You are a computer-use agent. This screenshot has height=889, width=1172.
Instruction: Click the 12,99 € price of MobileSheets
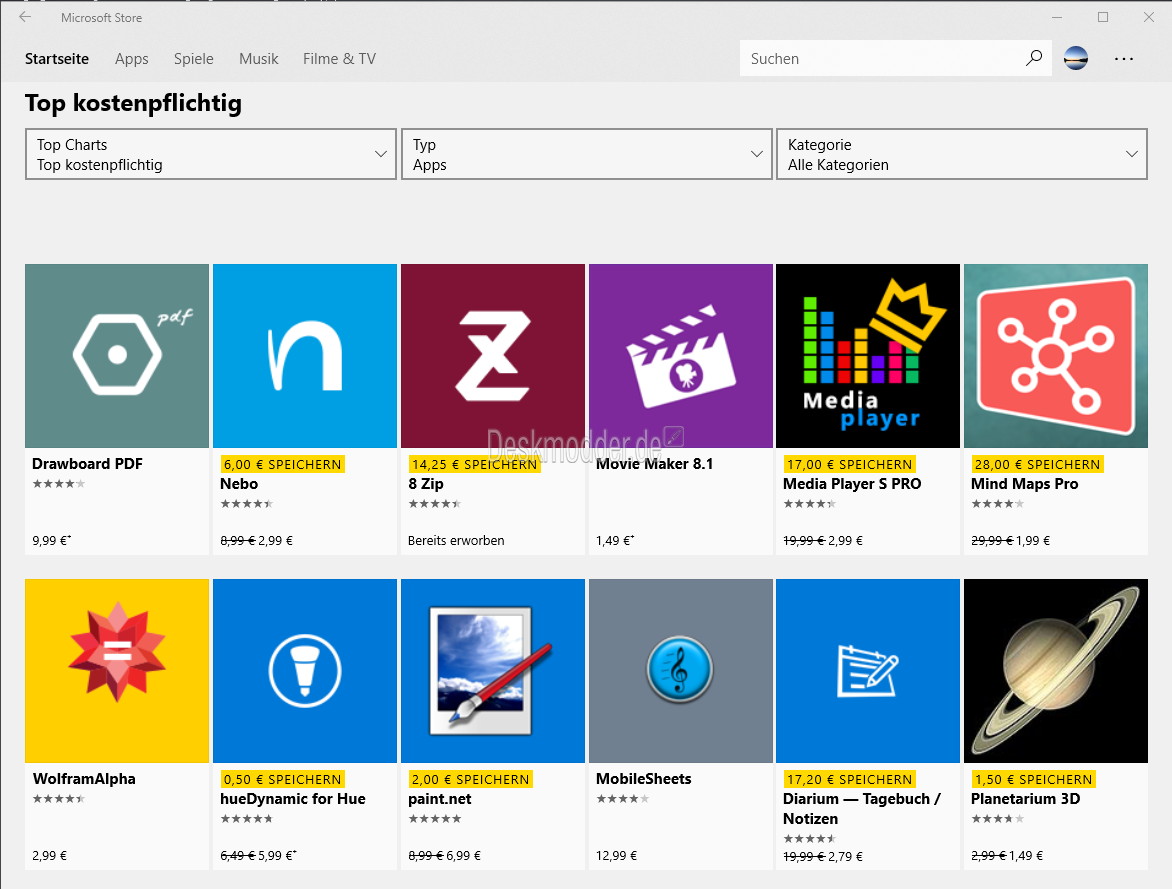click(x=617, y=855)
